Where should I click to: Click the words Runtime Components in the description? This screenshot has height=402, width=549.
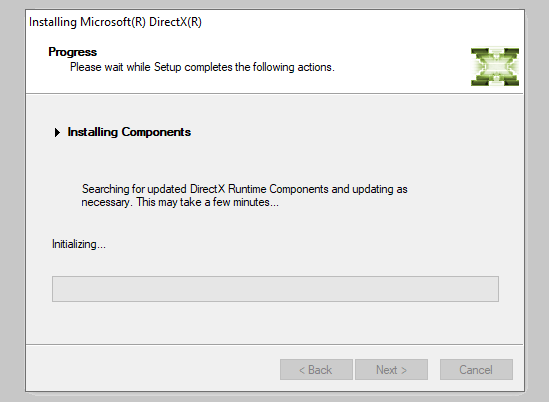pyautogui.click(x=278, y=189)
